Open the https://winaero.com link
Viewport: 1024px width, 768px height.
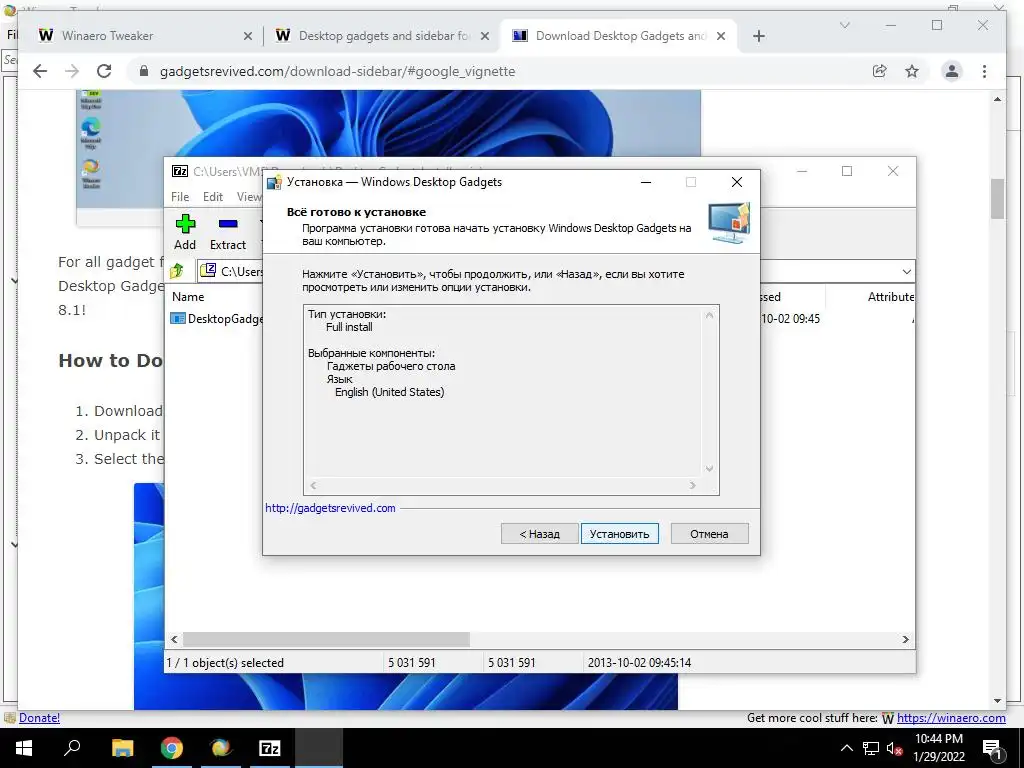coord(951,718)
